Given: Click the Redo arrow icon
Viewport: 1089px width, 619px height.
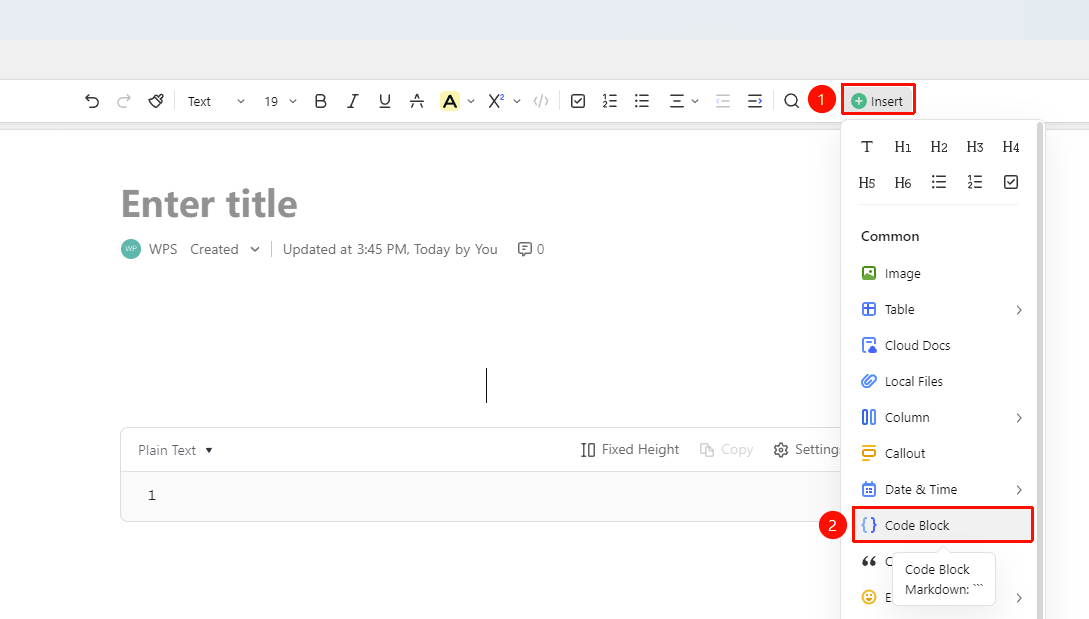Looking at the screenshot, I should coord(124,101).
